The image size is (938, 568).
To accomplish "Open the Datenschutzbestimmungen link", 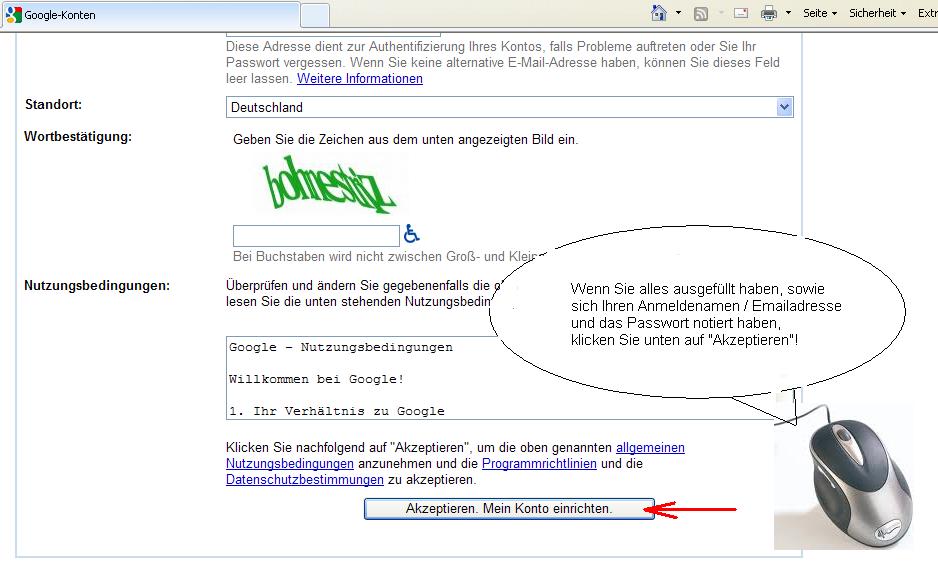I will pyautogui.click(x=305, y=480).
